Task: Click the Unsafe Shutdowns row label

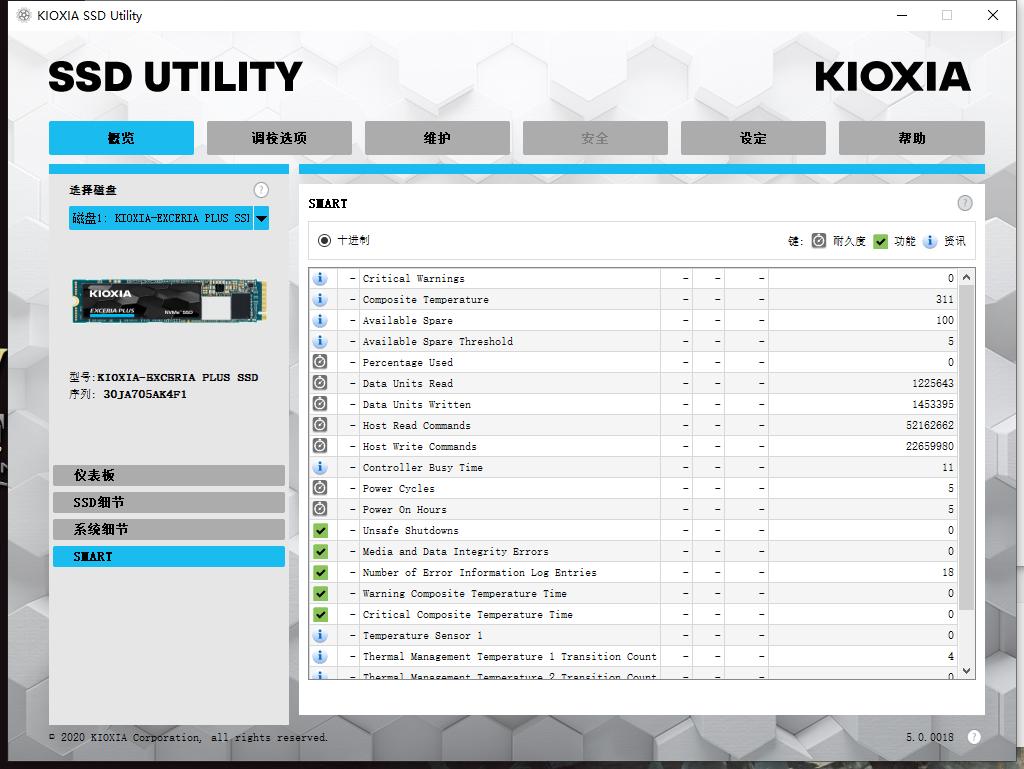Action: tap(411, 530)
